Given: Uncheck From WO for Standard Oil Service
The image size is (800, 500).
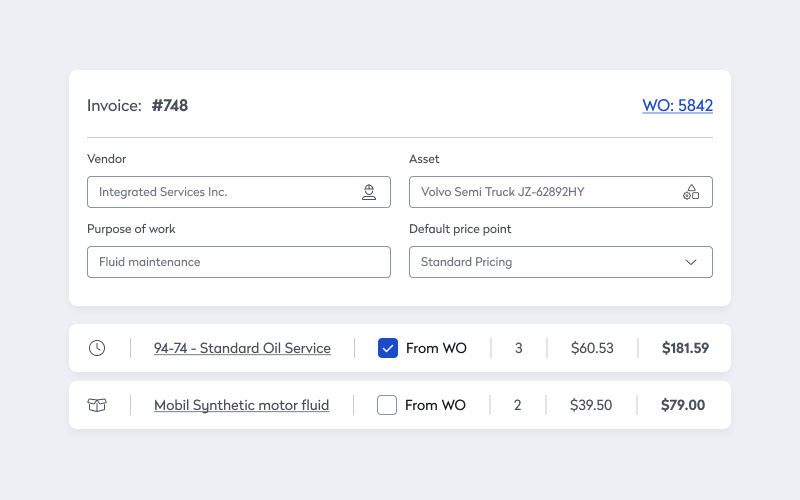Looking at the screenshot, I should click(388, 348).
